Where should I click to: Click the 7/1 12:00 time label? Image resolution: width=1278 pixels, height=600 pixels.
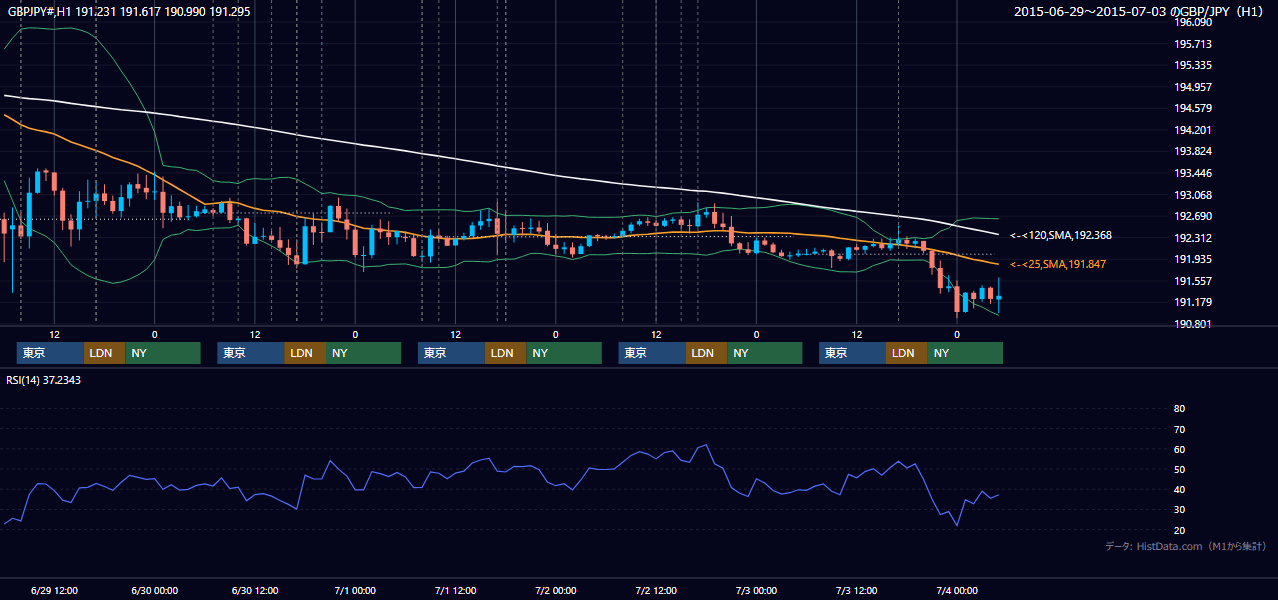(x=455, y=590)
